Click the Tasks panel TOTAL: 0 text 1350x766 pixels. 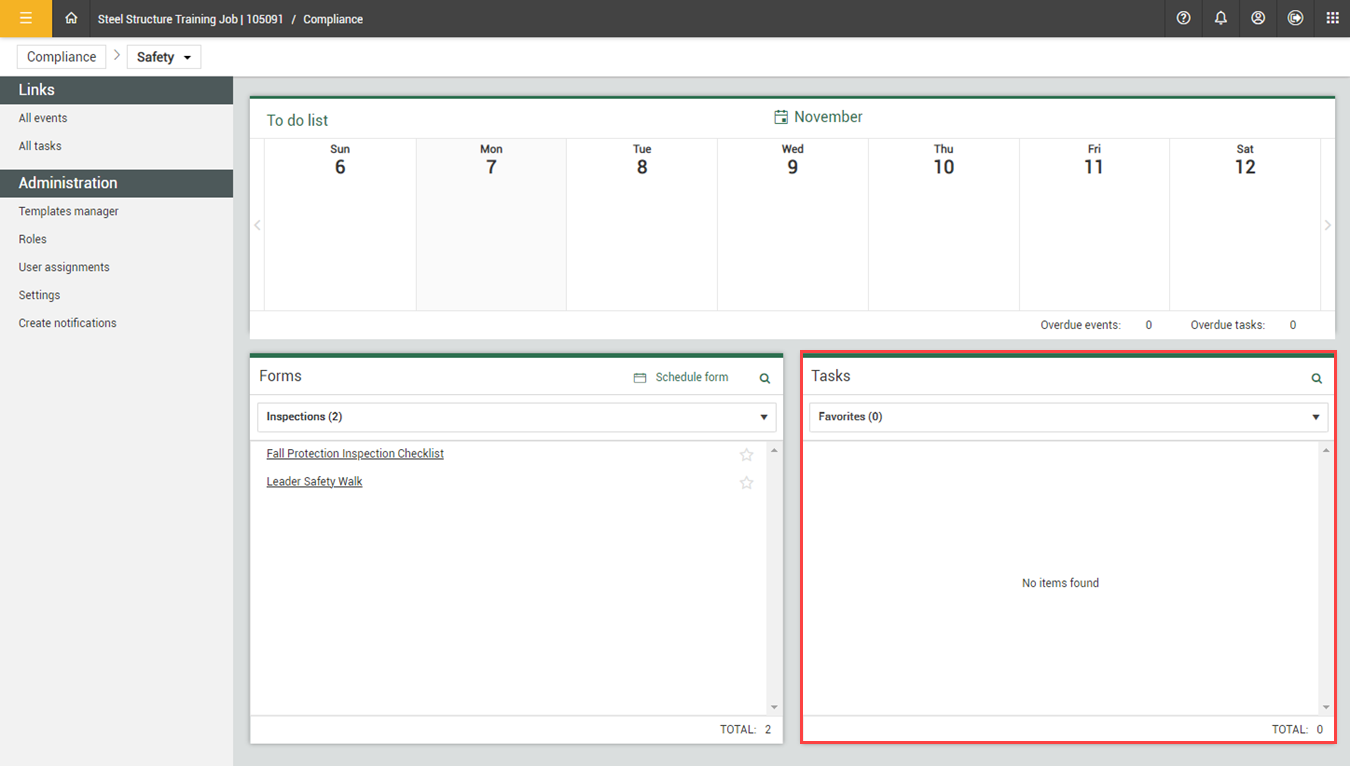coord(1298,730)
